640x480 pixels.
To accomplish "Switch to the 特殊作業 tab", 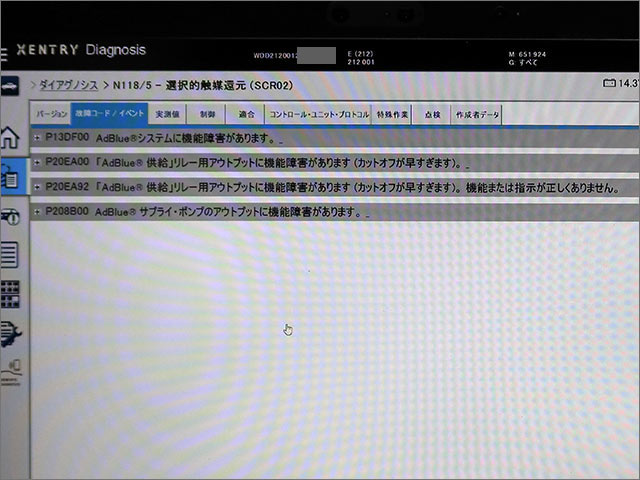I will 392,114.
